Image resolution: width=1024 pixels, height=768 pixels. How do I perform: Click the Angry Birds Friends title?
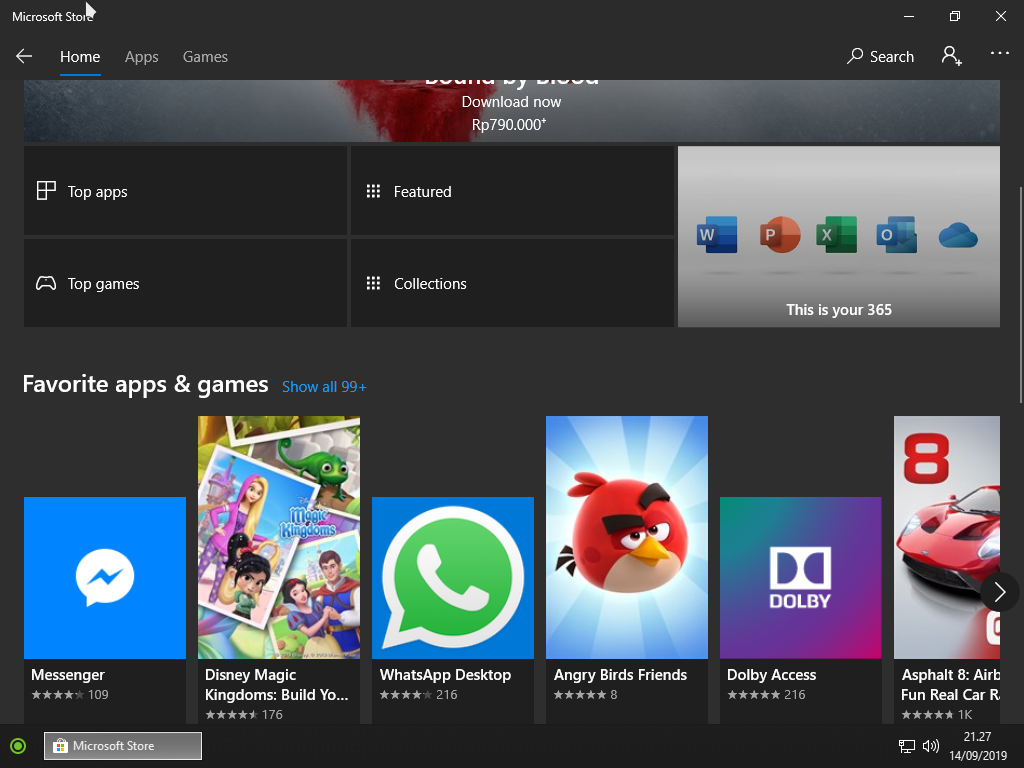click(x=620, y=675)
